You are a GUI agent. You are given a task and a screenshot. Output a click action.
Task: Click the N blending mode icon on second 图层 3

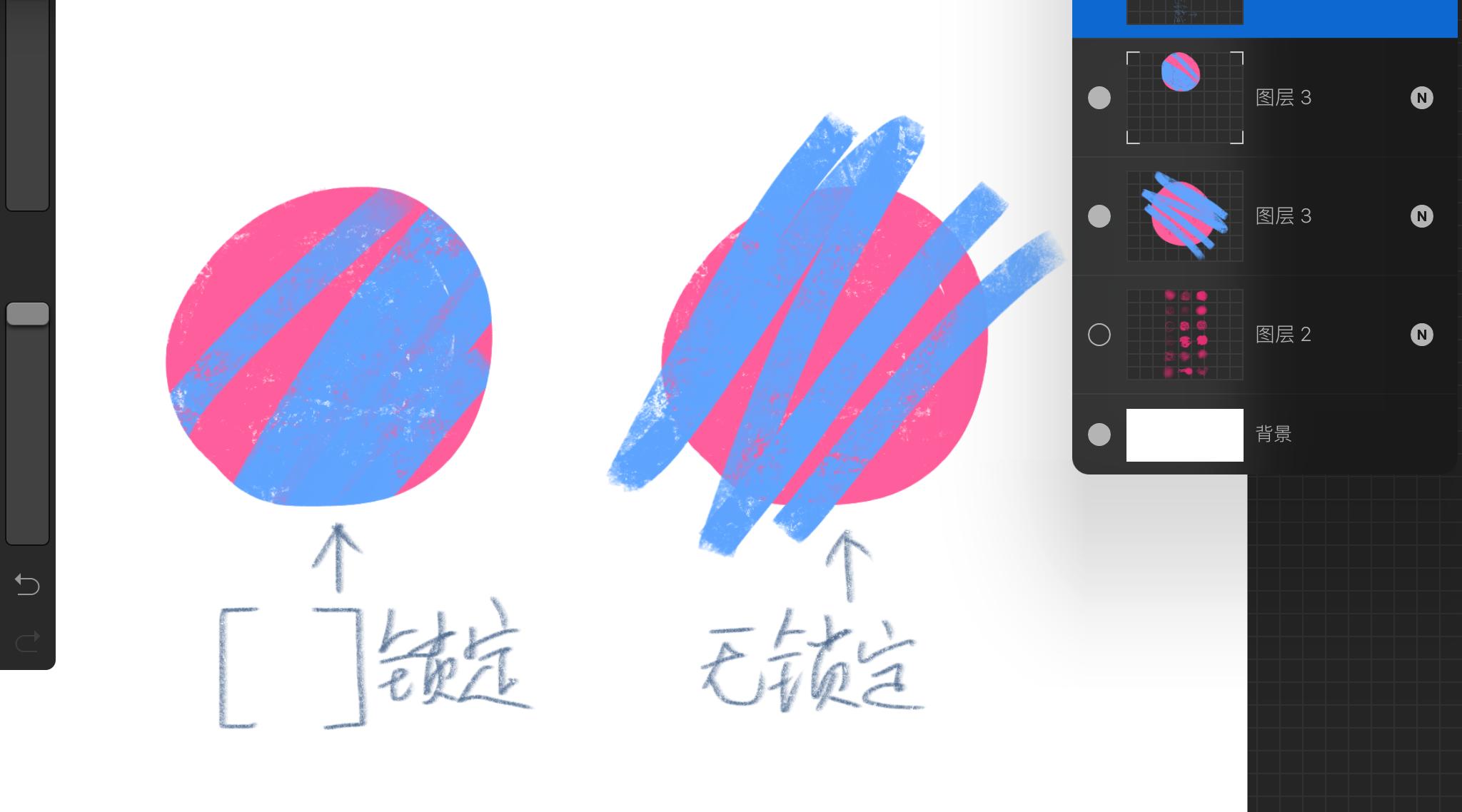pyautogui.click(x=1423, y=216)
